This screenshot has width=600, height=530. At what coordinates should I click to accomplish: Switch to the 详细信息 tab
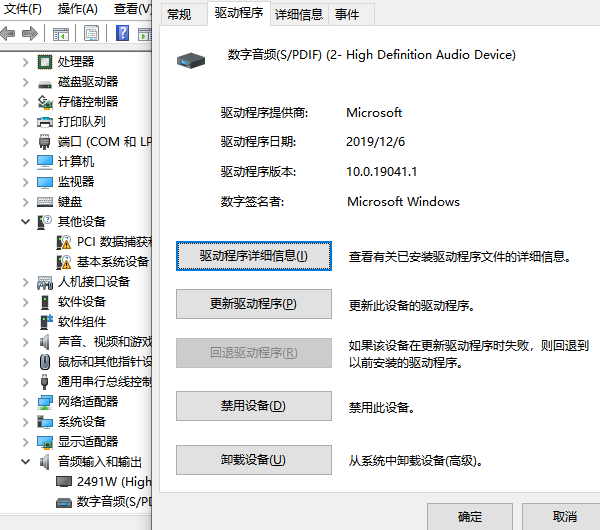(x=299, y=15)
